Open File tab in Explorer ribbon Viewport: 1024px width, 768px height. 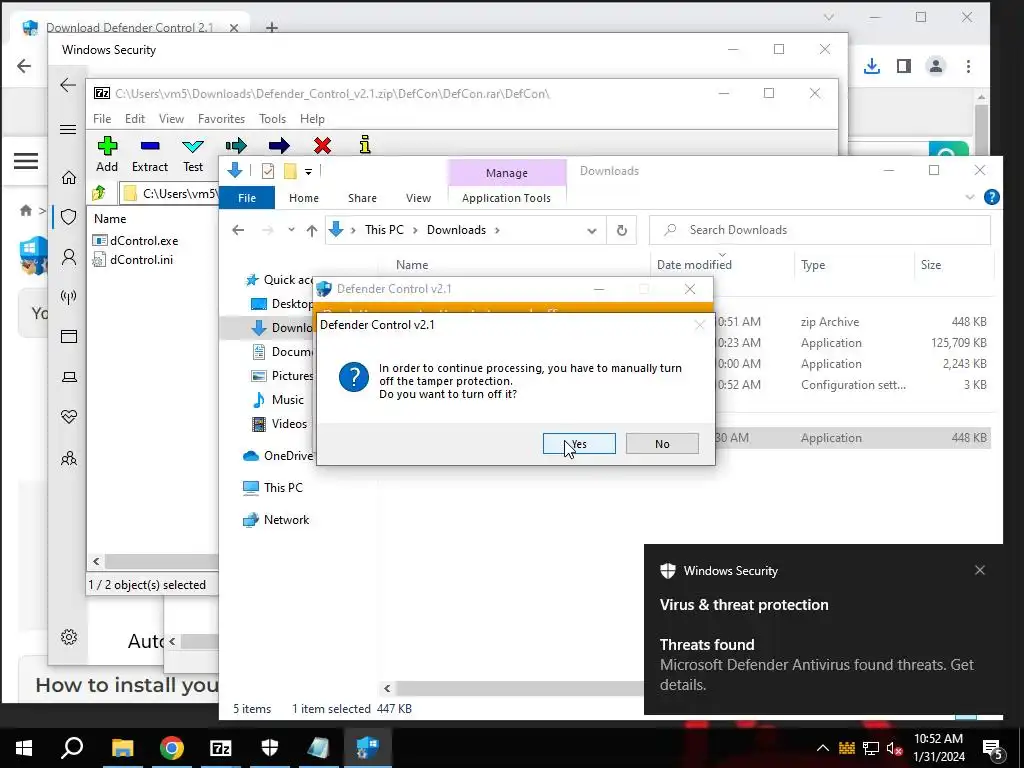[247, 198]
